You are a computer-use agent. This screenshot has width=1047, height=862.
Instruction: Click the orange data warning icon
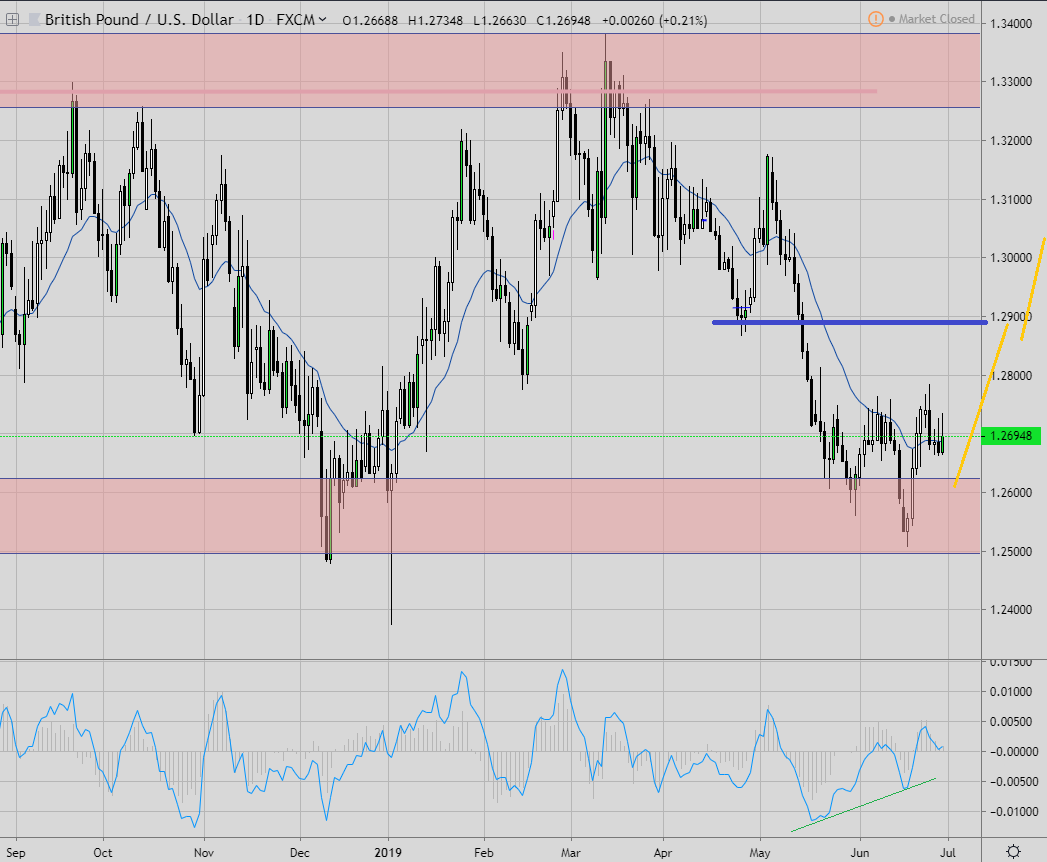(875, 19)
